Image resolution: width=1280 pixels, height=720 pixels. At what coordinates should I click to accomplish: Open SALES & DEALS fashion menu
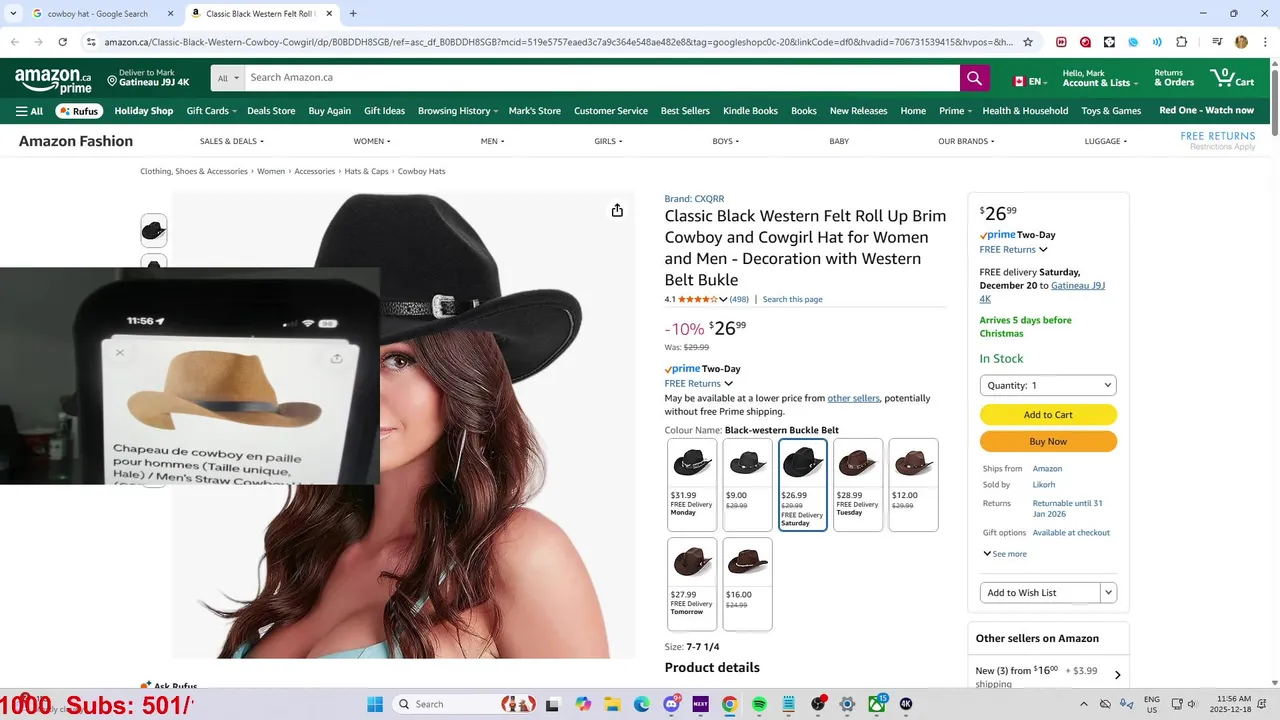tap(231, 141)
